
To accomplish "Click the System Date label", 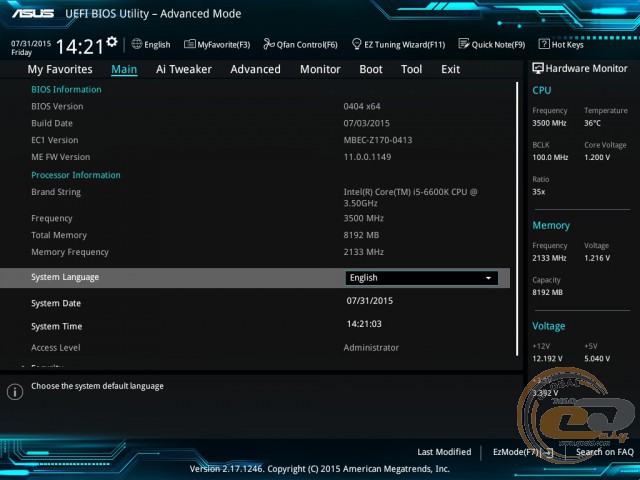I will pos(56,303).
